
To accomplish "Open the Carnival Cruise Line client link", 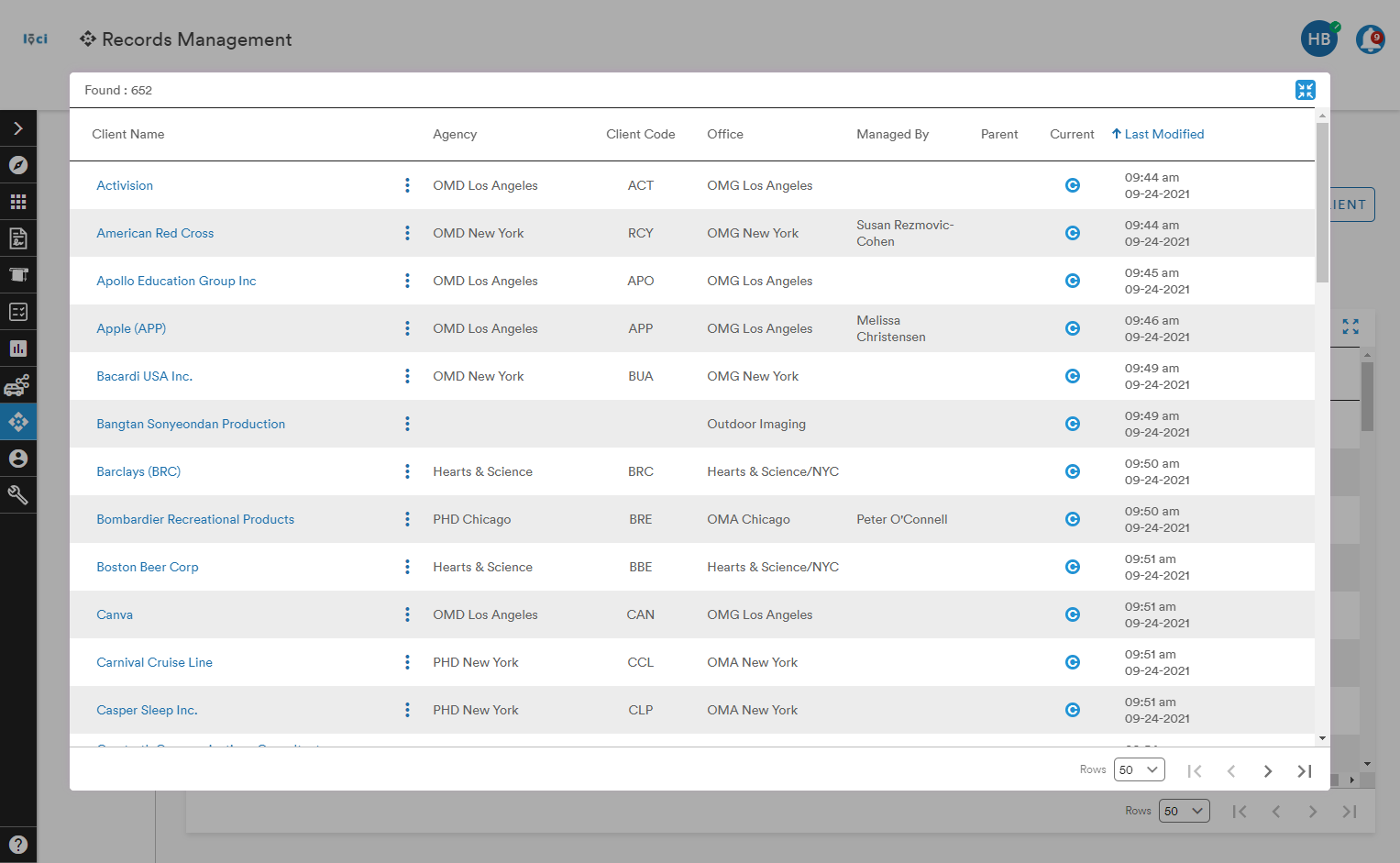I will click(154, 662).
